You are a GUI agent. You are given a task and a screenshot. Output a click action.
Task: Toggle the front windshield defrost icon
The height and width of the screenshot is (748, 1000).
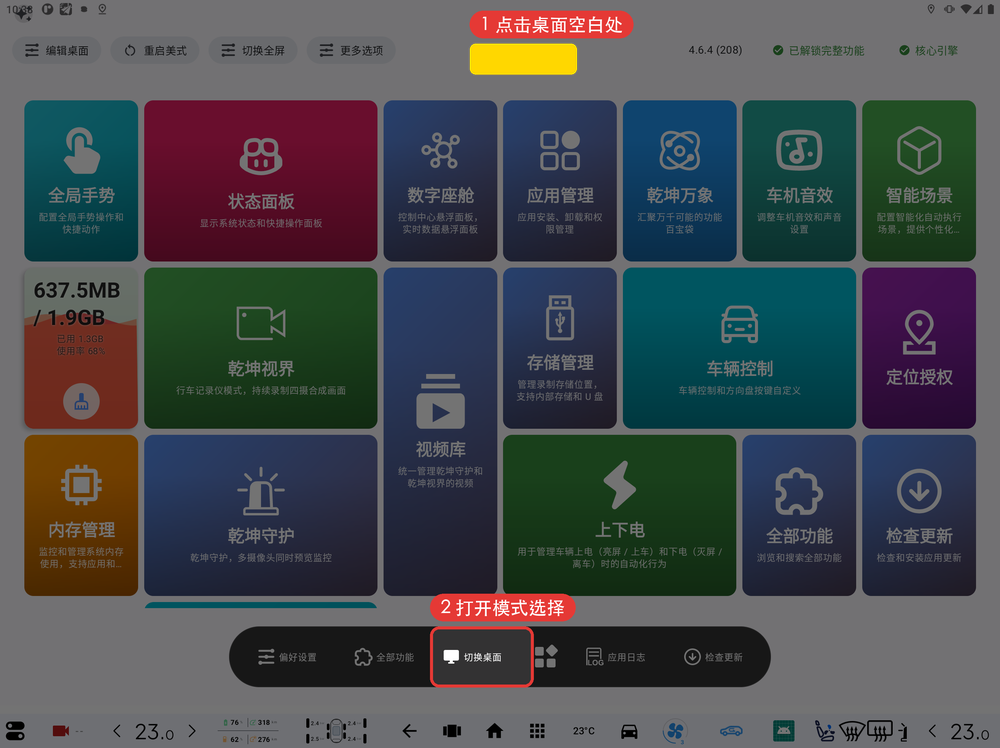(852, 731)
